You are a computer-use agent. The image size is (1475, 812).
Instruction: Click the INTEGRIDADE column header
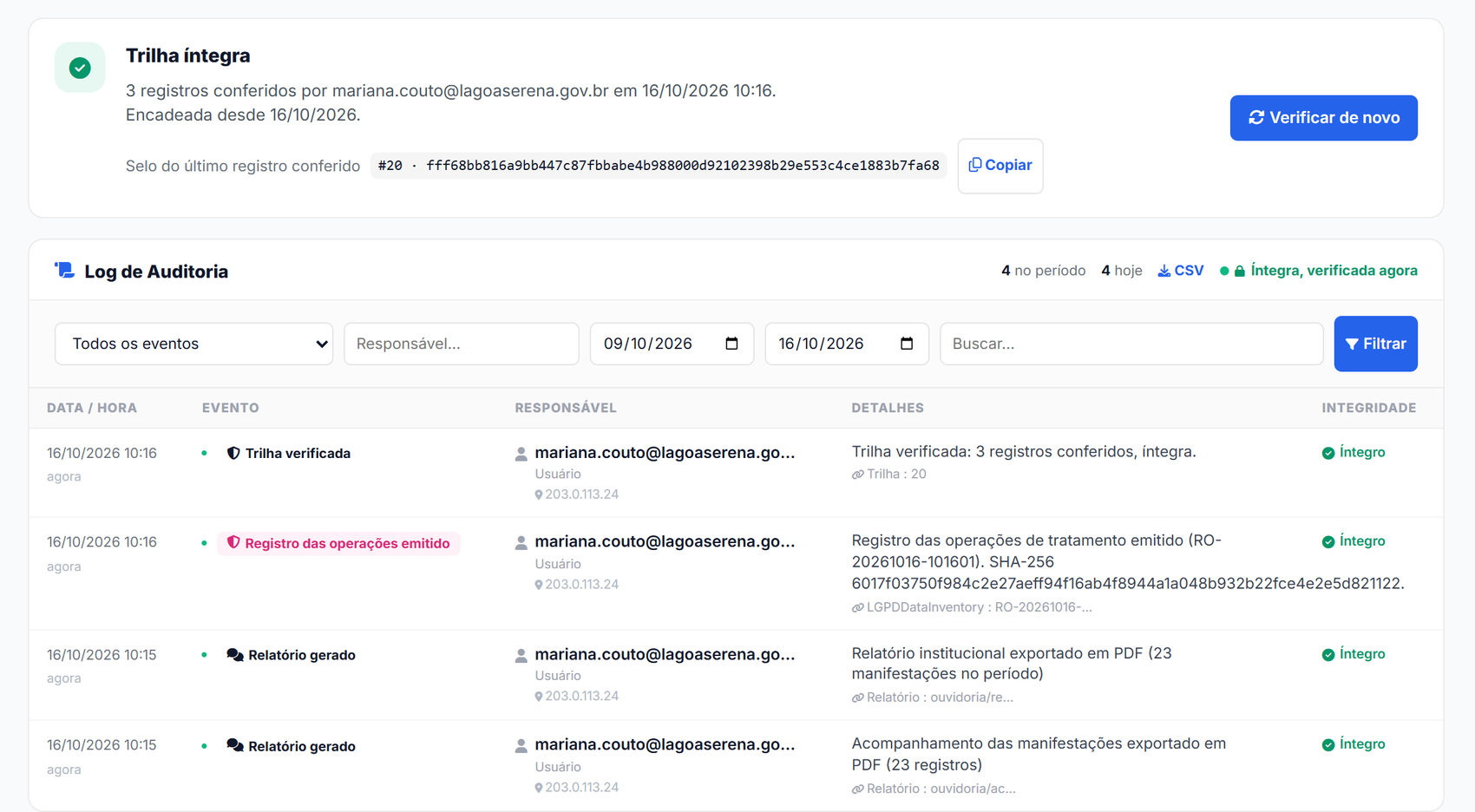[x=1369, y=408]
